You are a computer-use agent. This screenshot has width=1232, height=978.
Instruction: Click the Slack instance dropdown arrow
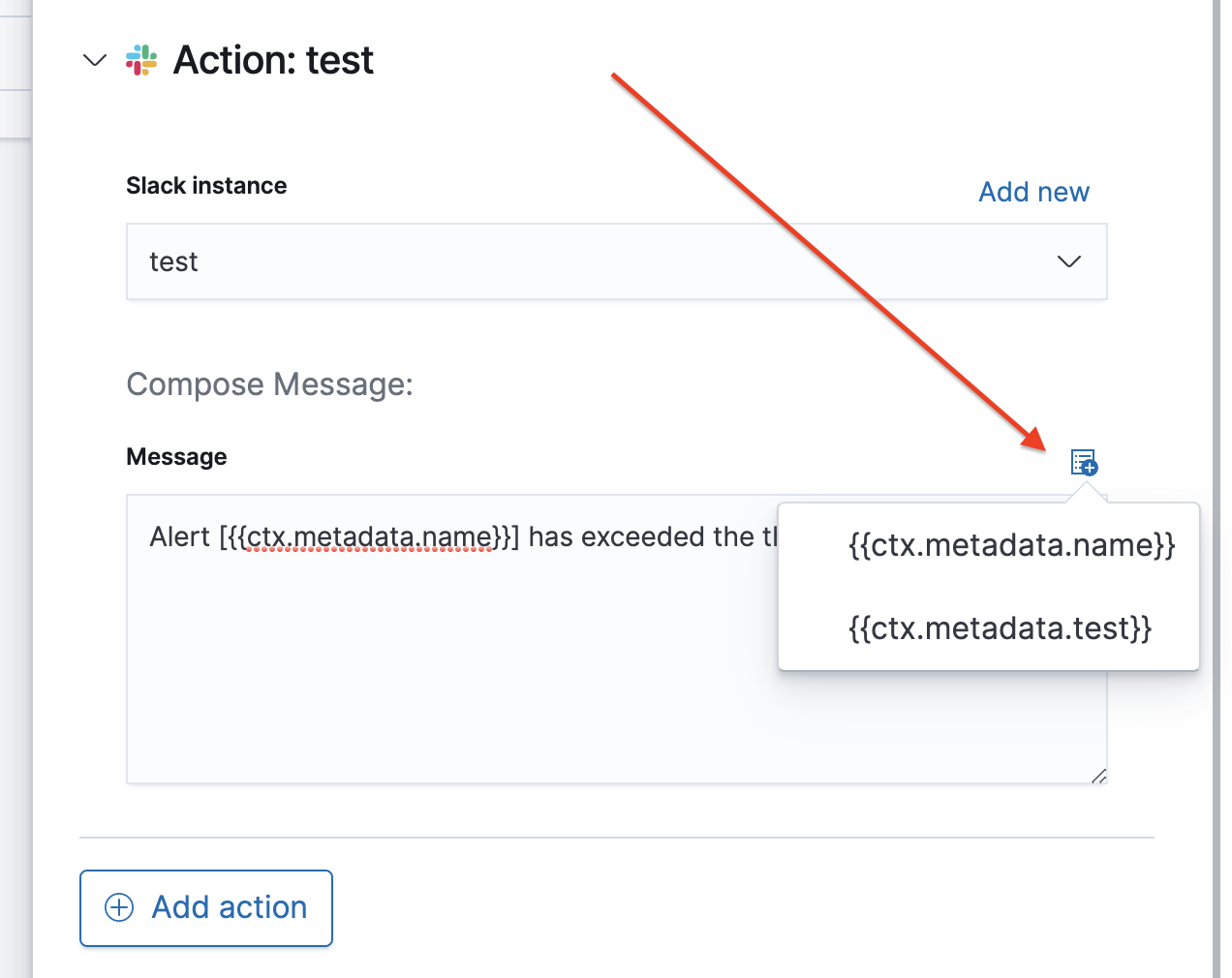pos(1069,261)
